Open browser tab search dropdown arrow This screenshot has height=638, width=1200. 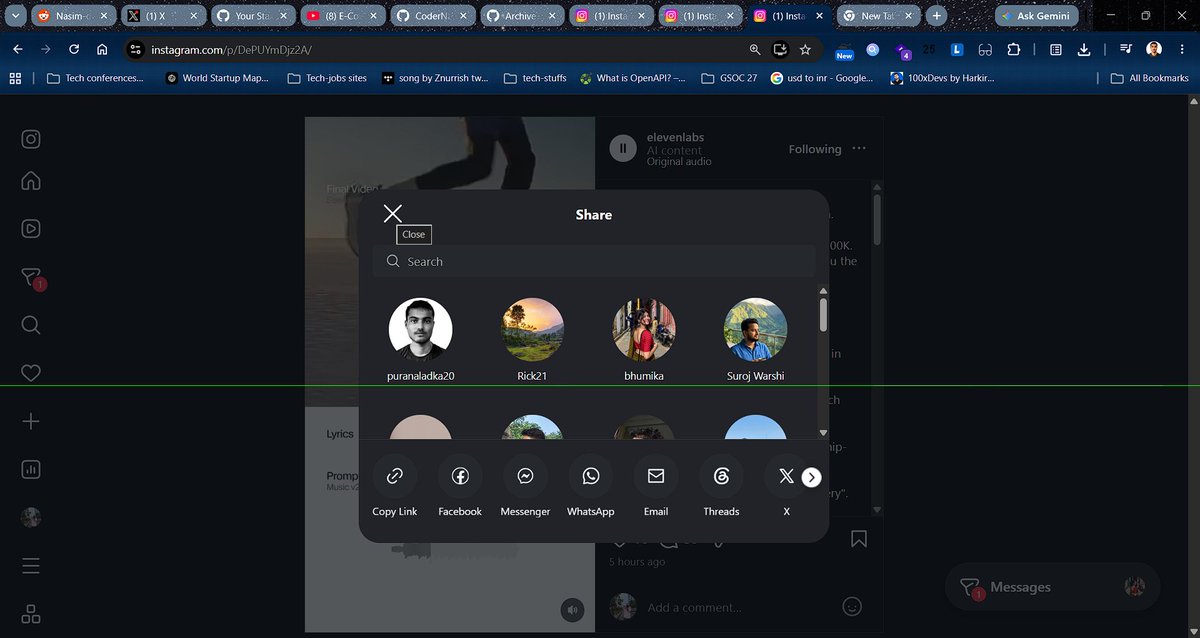(16, 16)
